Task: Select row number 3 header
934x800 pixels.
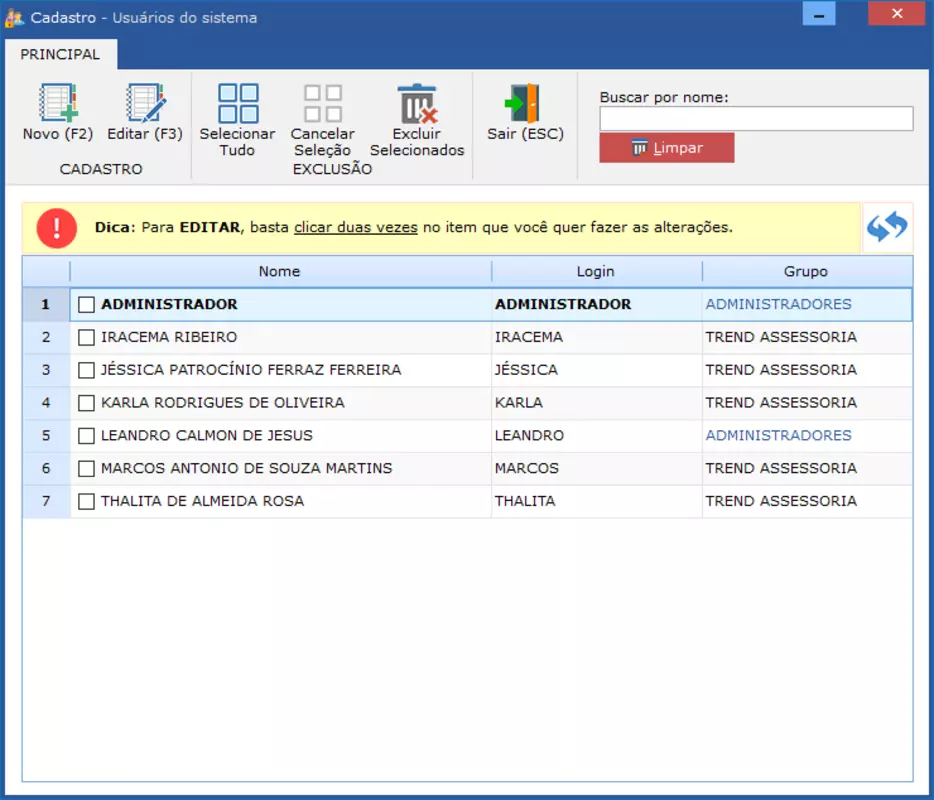Action: coord(46,370)
